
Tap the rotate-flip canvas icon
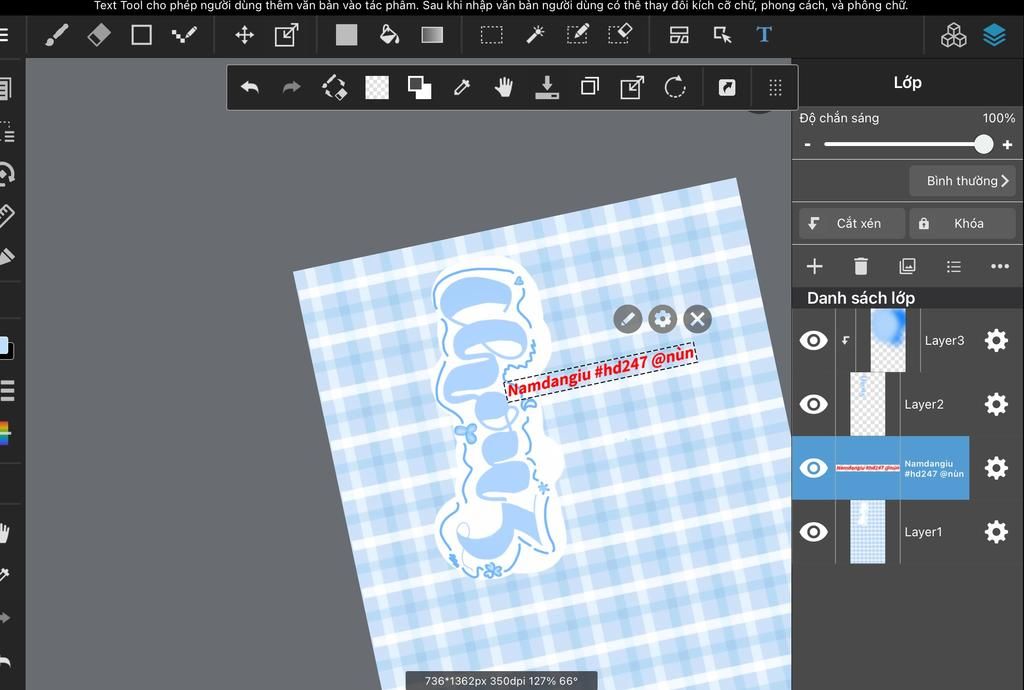pyautogui.click(x=334, y=87)
